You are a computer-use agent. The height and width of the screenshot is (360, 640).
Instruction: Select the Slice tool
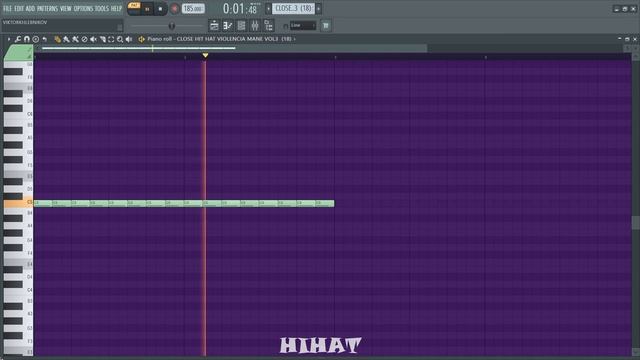point(102,39)
